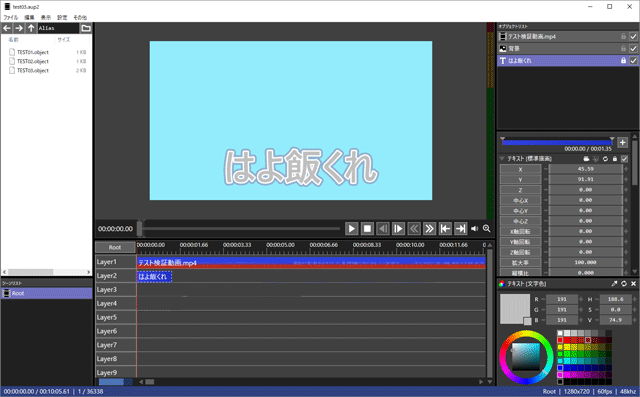
Task: Go forward in the file browser
Action: (x=19, y=28)
